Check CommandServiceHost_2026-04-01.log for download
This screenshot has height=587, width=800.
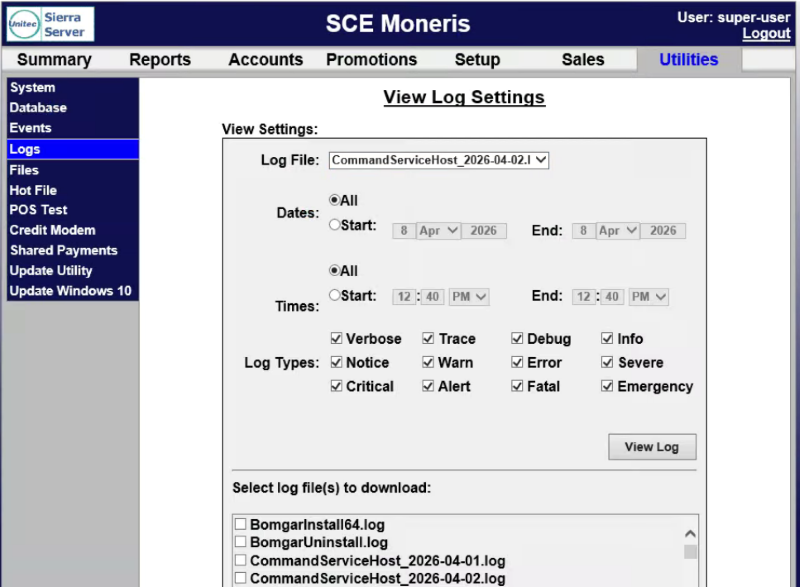[x=240, y=560]
